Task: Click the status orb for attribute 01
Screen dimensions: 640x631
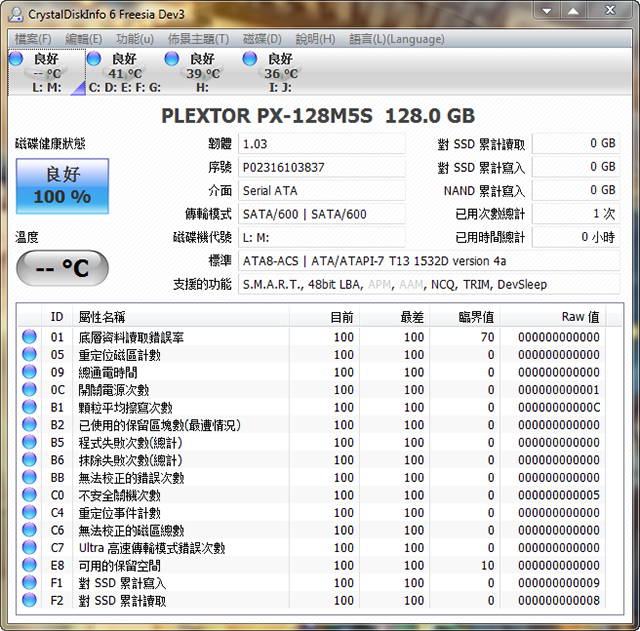Action: [29, 337]
